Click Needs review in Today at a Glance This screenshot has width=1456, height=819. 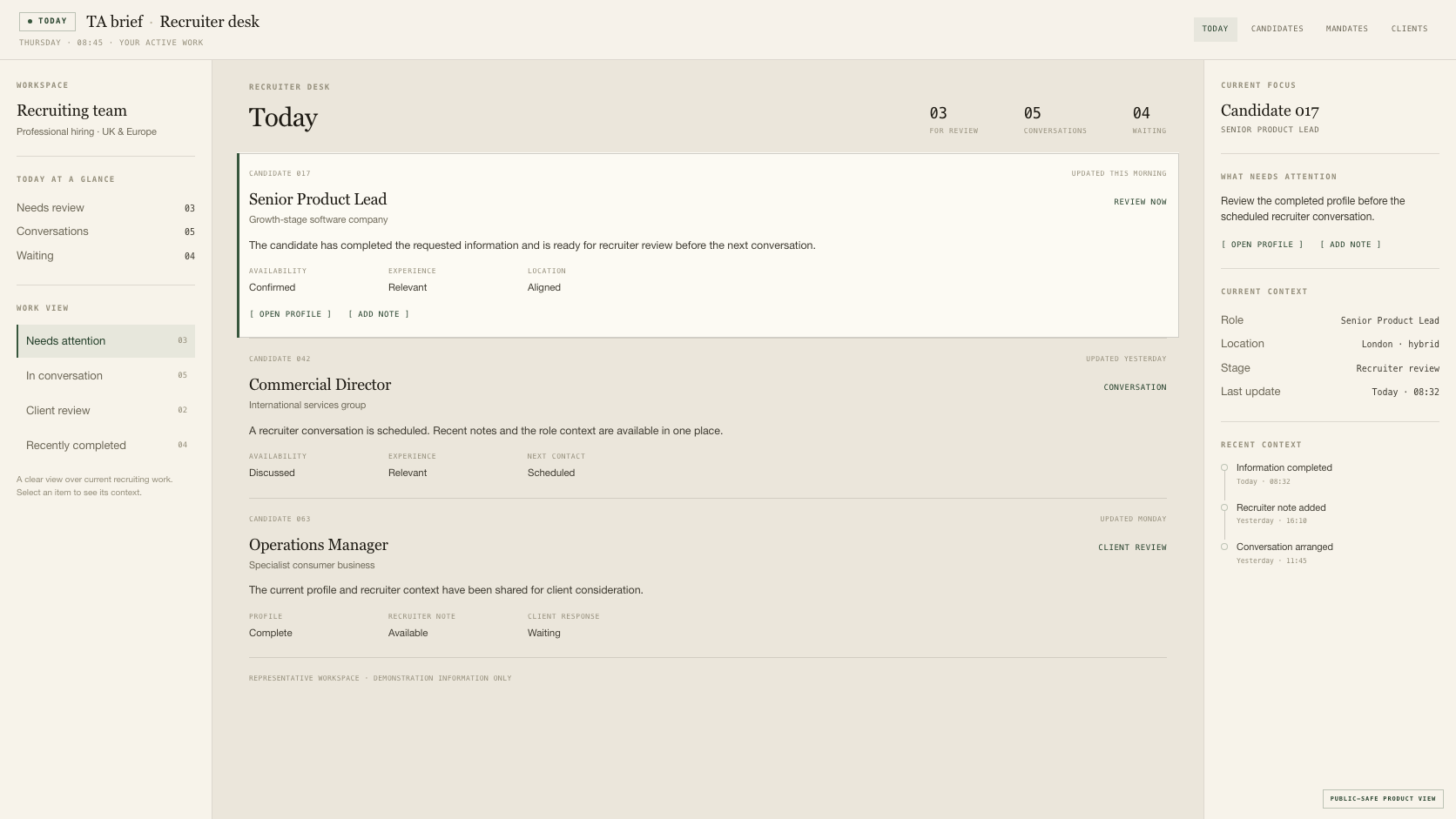(x=105, y=208)
